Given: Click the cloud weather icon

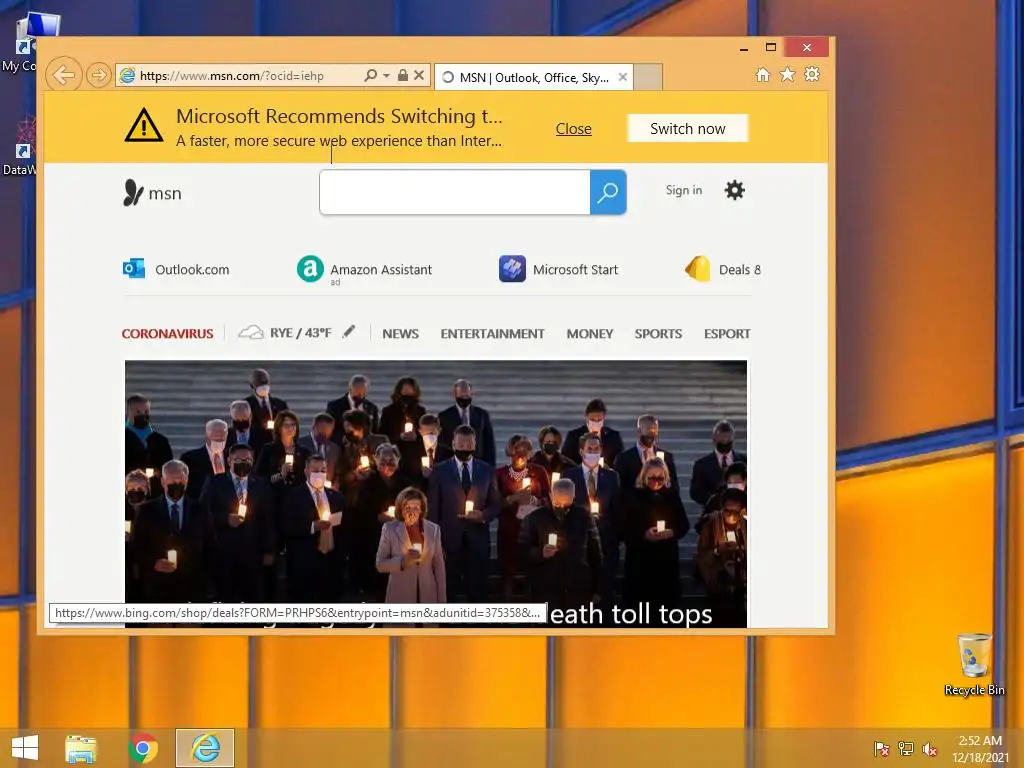Looking at the screenshot, I should tap(251, 332).
